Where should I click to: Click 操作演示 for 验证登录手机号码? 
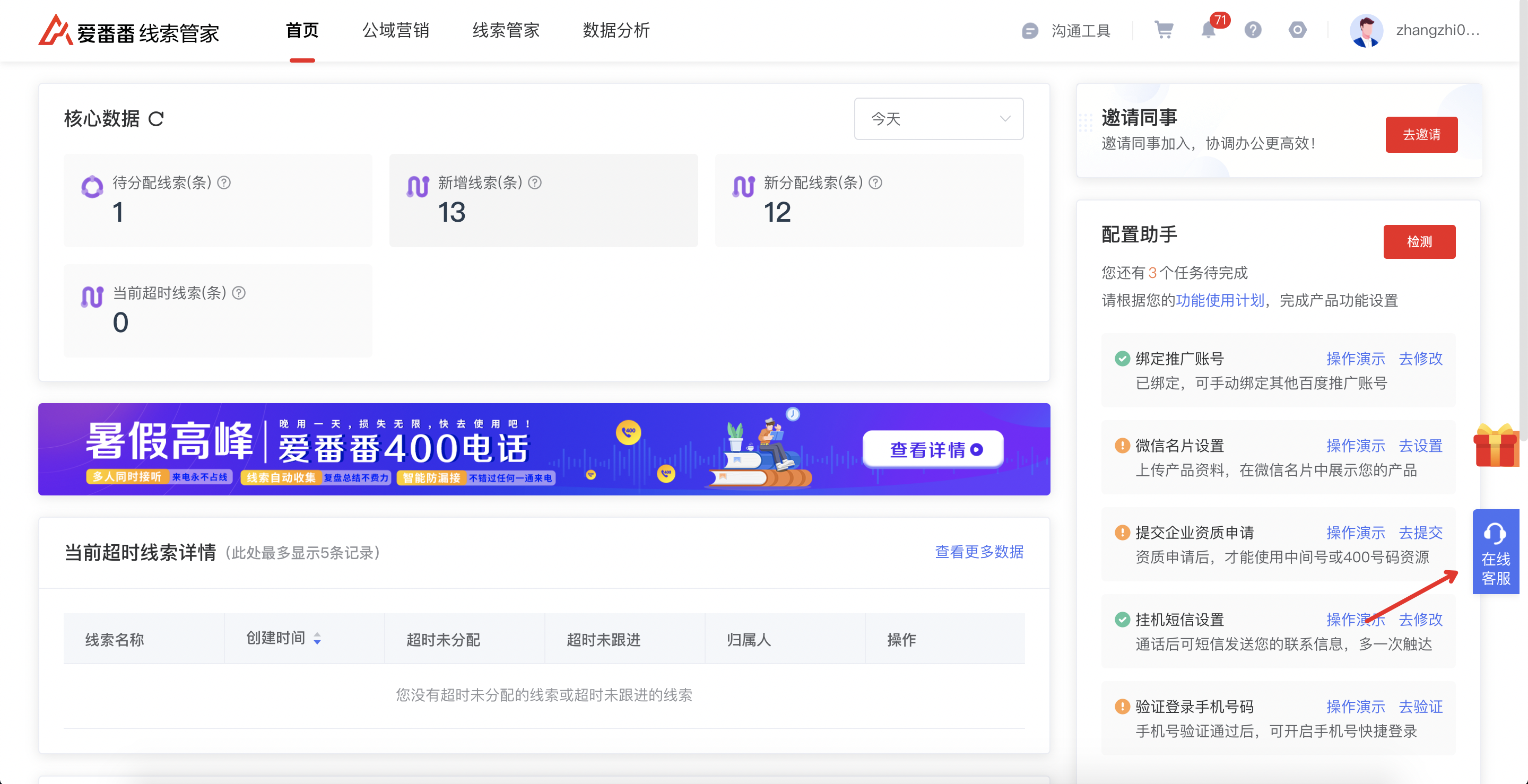(x=1356, y=707)
